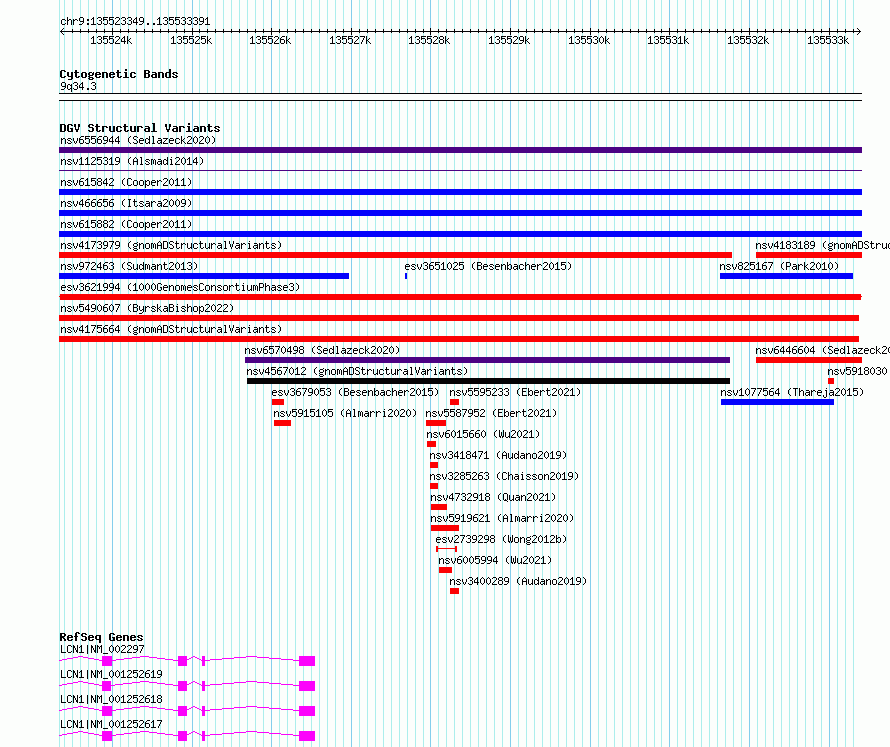Screen dimensions: 890x747
Task: Open the nsv615842 (Cooper2011) variant label
Action: coord(126,182)
